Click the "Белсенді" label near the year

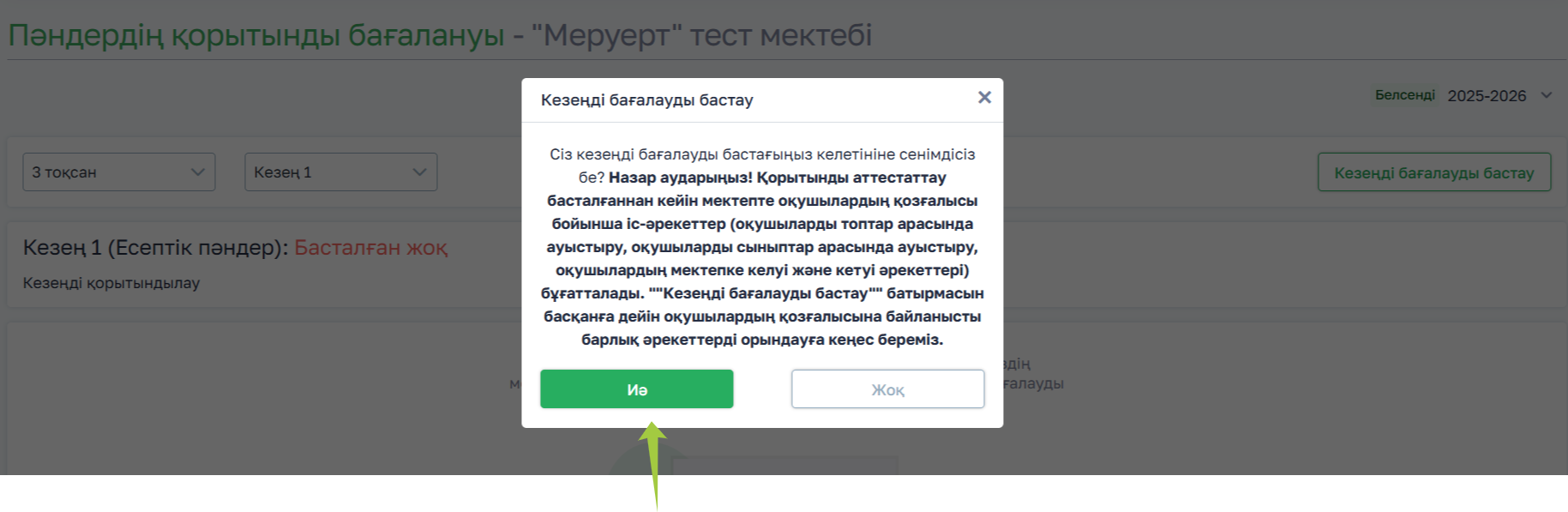tap(1404, 95)
